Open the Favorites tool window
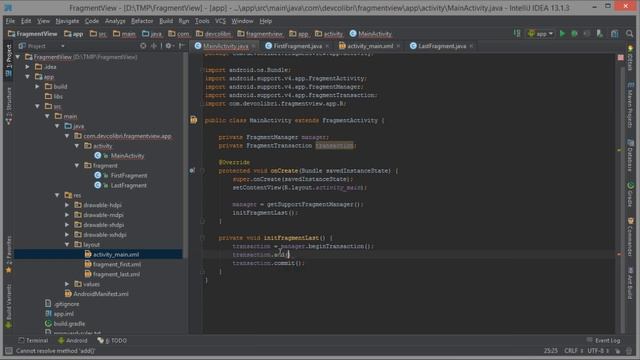640x360 pixels. pos(9,255)
